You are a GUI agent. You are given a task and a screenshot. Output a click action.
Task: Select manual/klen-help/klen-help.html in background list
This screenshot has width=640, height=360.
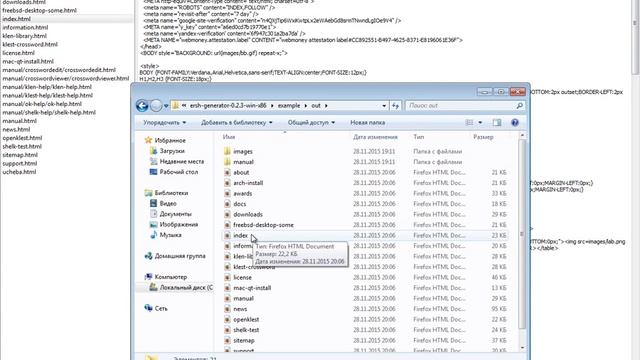(x=47, y=87)
